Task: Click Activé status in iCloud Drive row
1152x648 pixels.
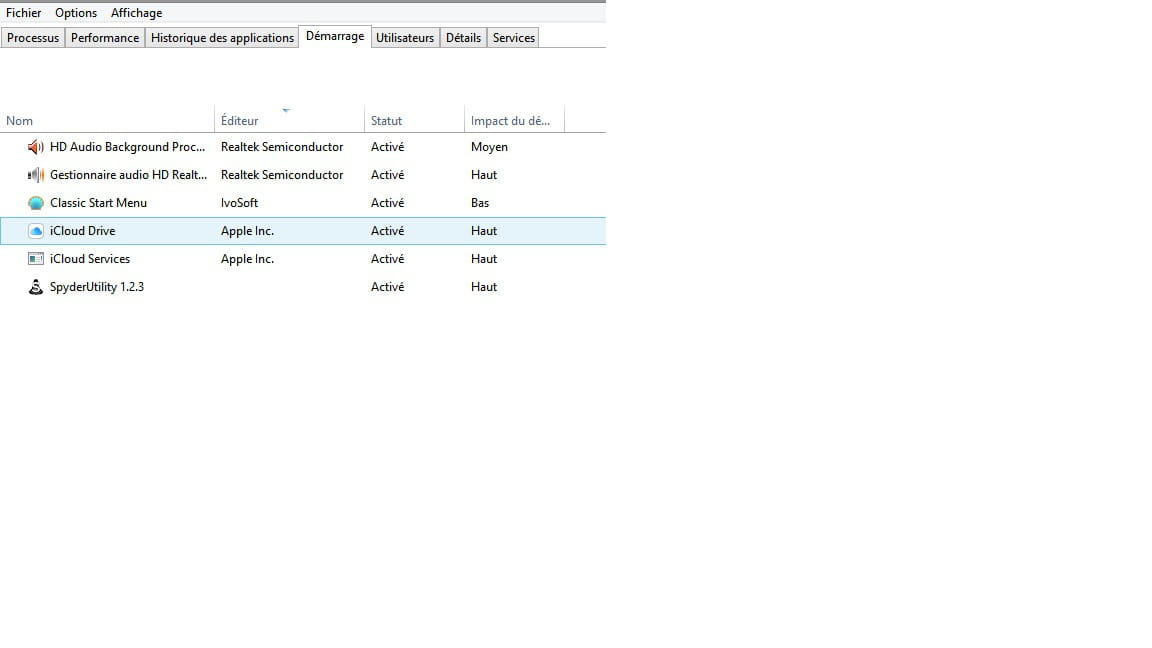Action: tap(387, 231)
